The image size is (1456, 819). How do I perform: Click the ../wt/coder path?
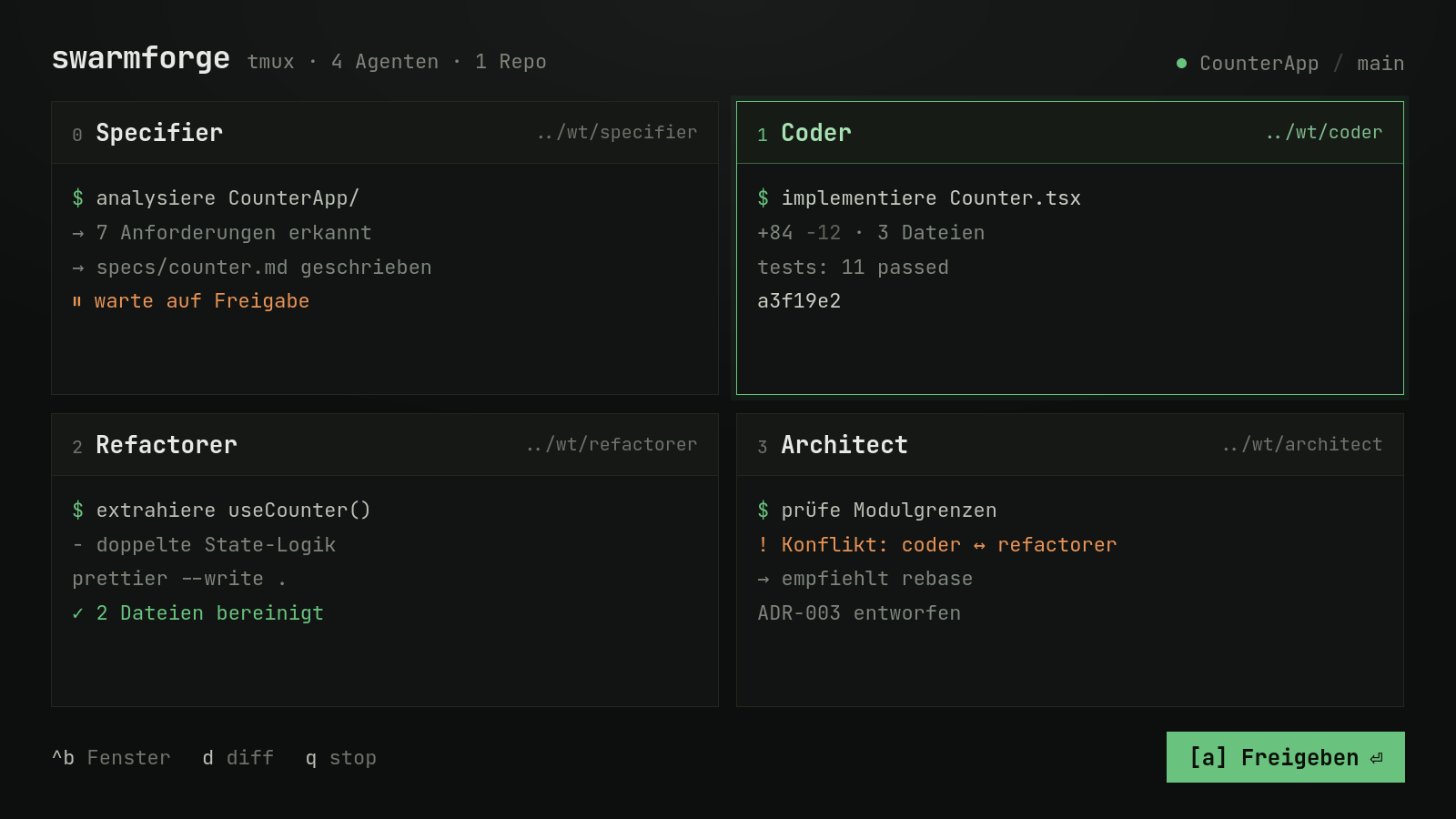1324,133
